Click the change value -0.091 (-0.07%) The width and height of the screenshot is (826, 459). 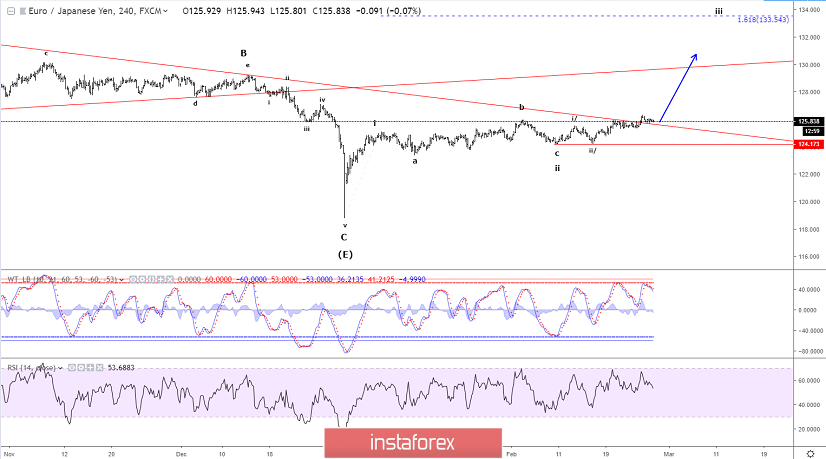(x=388, y=11)
